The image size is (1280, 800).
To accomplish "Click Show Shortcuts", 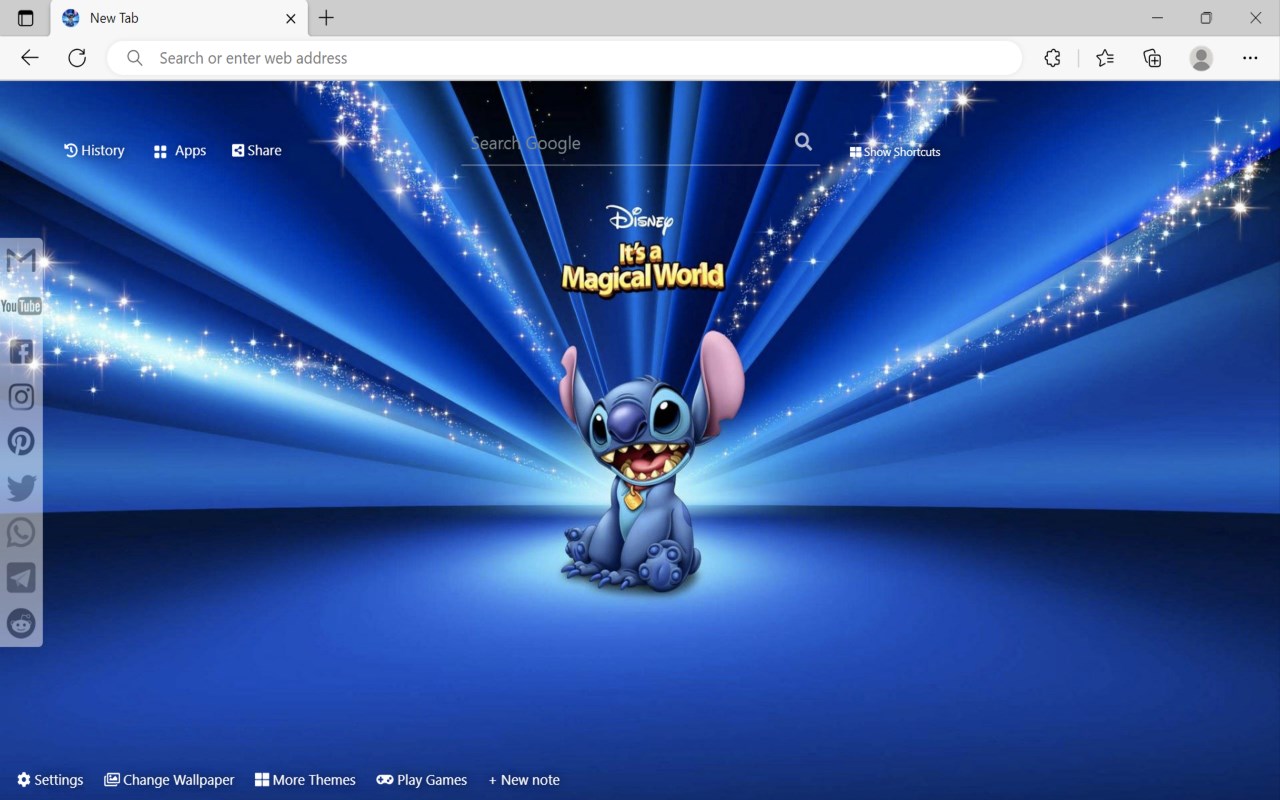I will coord(895,152).
